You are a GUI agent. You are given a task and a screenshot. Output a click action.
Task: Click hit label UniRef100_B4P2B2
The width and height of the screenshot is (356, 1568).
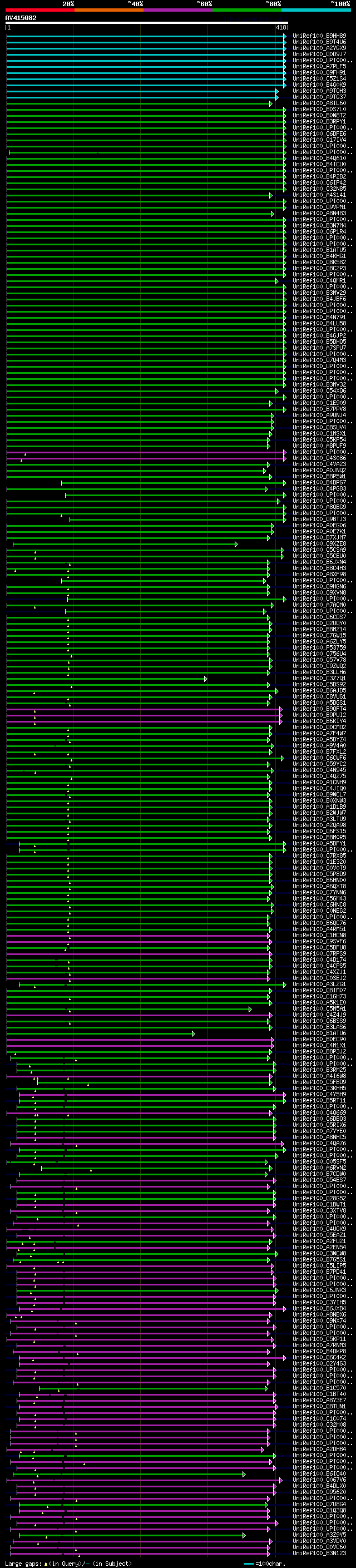click(319, 176)
